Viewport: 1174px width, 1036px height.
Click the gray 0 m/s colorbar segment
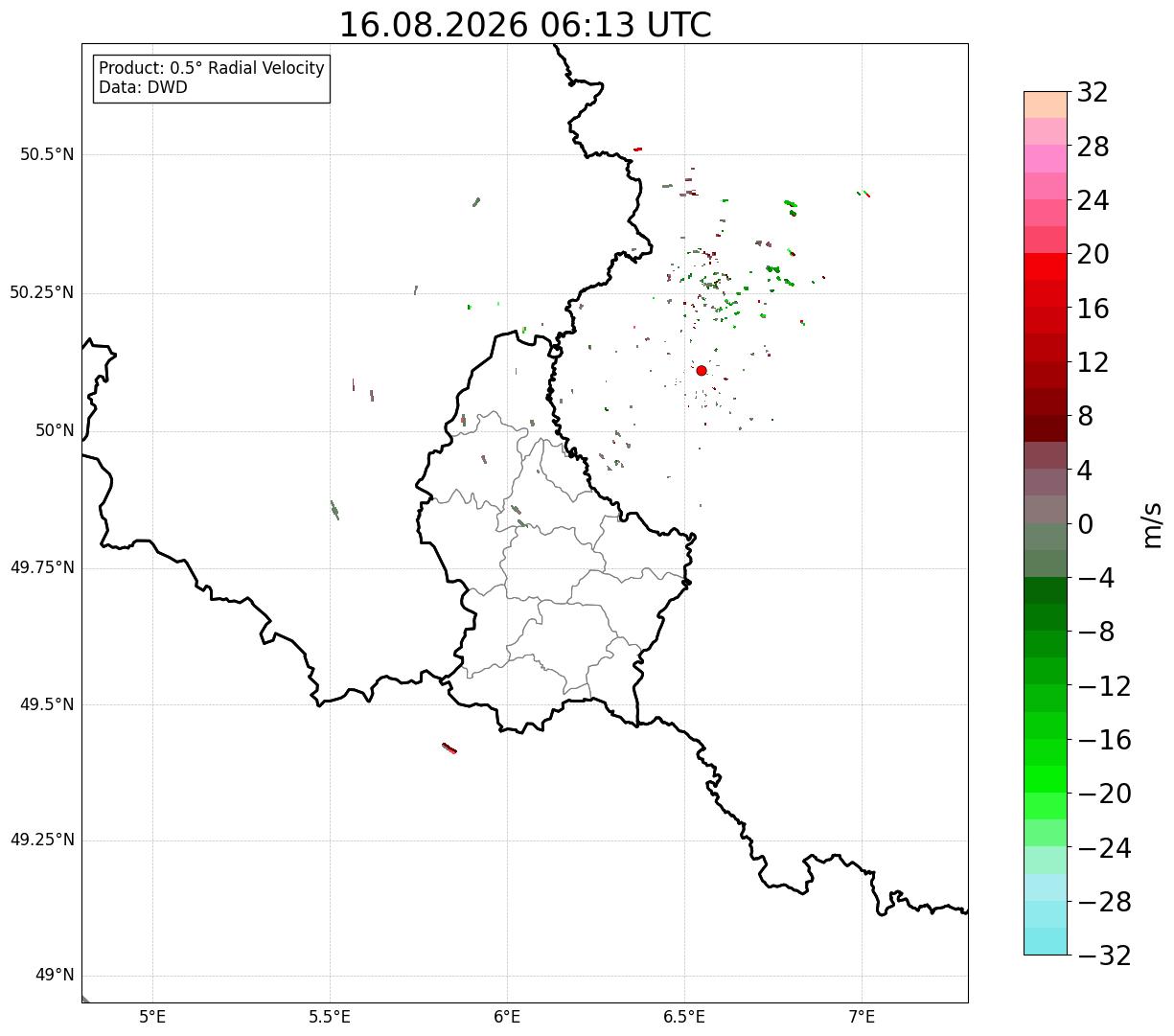1045,509
